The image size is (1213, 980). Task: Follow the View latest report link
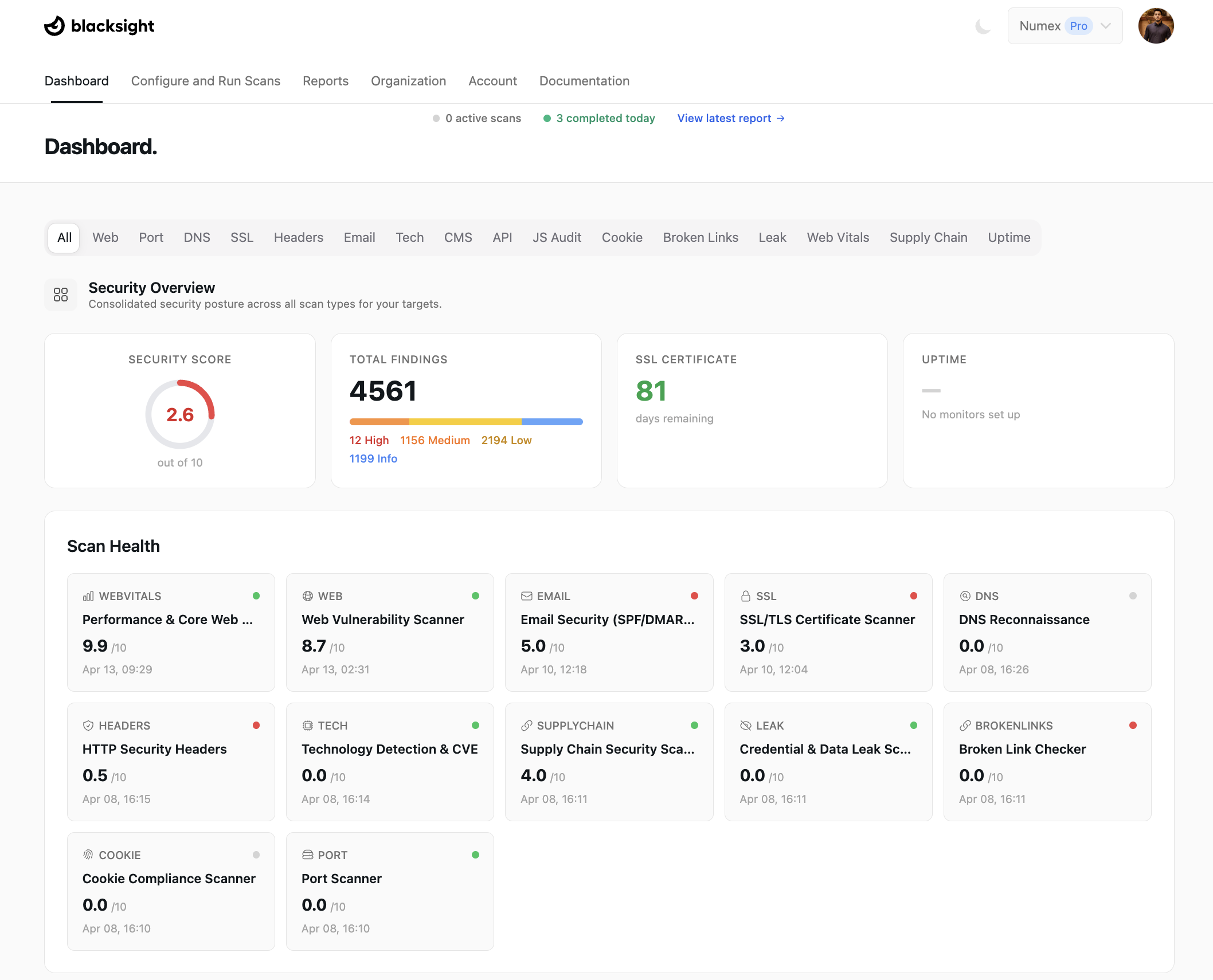tap(730, 118)
